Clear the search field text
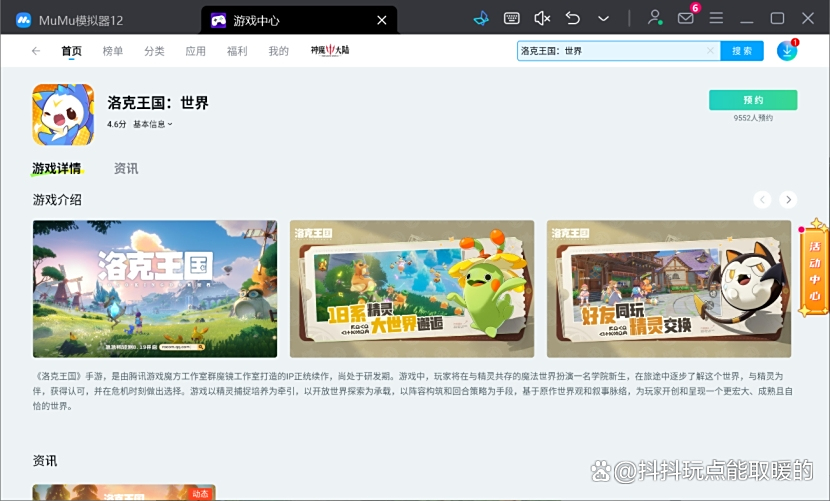830x501 pixels. click(710, 51)
